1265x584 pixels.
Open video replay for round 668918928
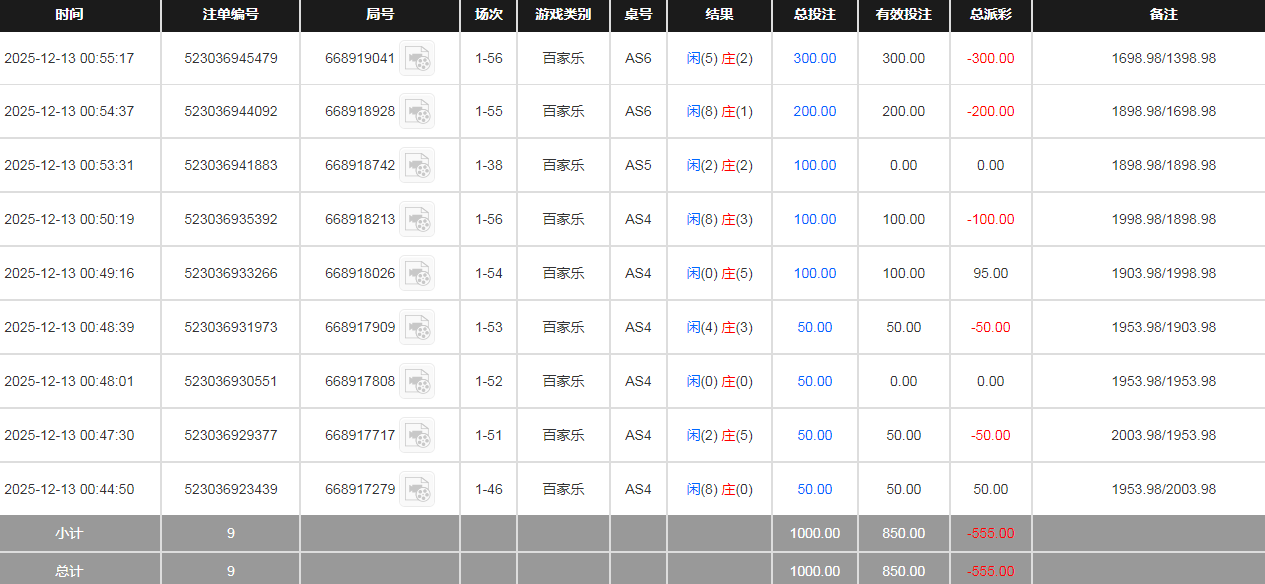417,112
